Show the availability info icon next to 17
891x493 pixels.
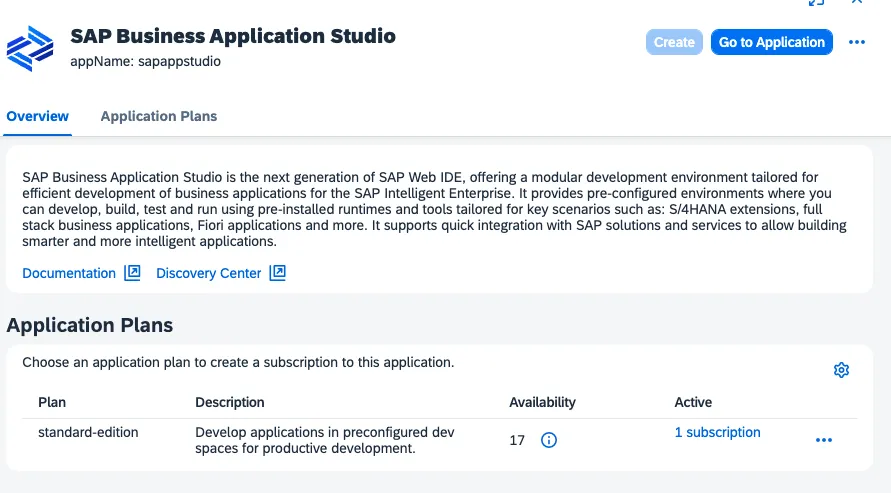click(548, 440)
